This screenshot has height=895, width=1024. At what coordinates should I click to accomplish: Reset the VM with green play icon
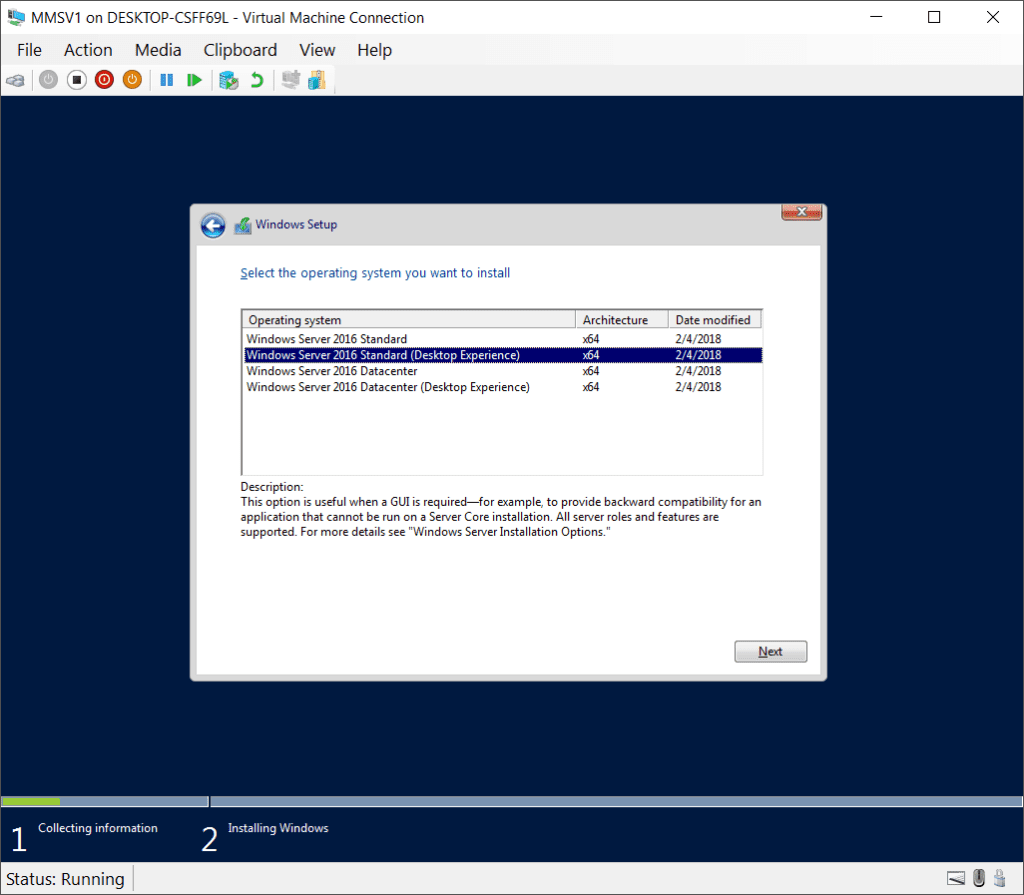tap(194, 80)
